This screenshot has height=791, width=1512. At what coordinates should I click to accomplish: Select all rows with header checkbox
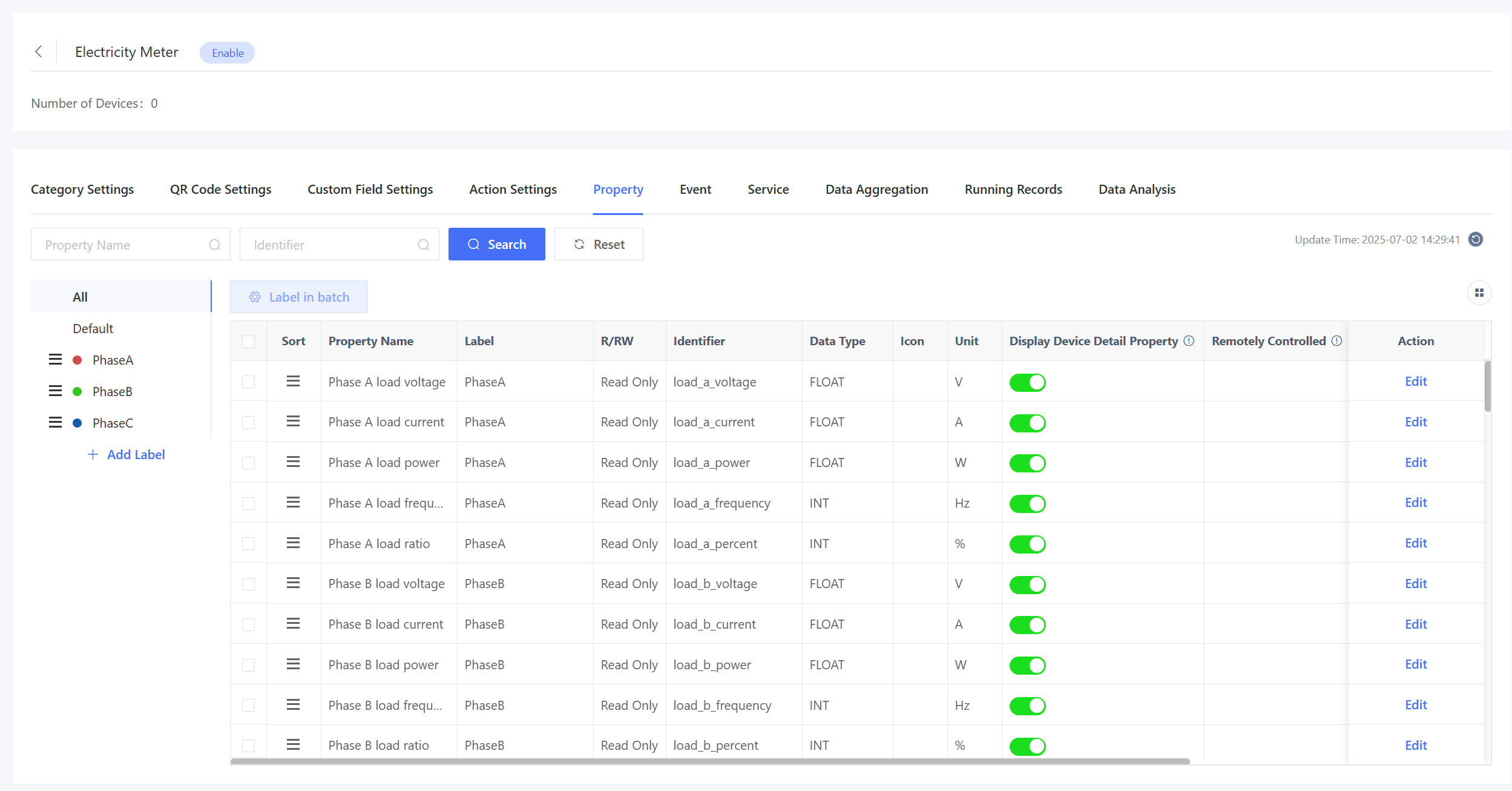(x=248, y=342)
